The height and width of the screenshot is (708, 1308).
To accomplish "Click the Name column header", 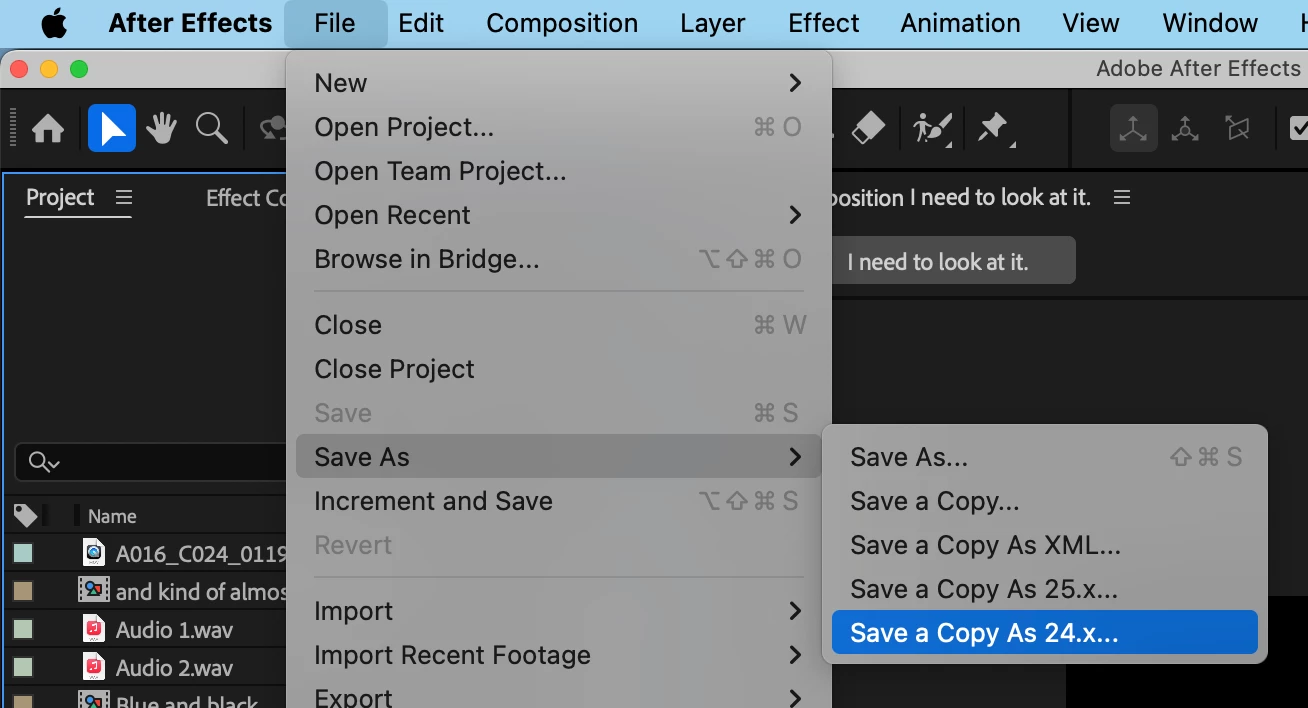I will coord(112,517).
